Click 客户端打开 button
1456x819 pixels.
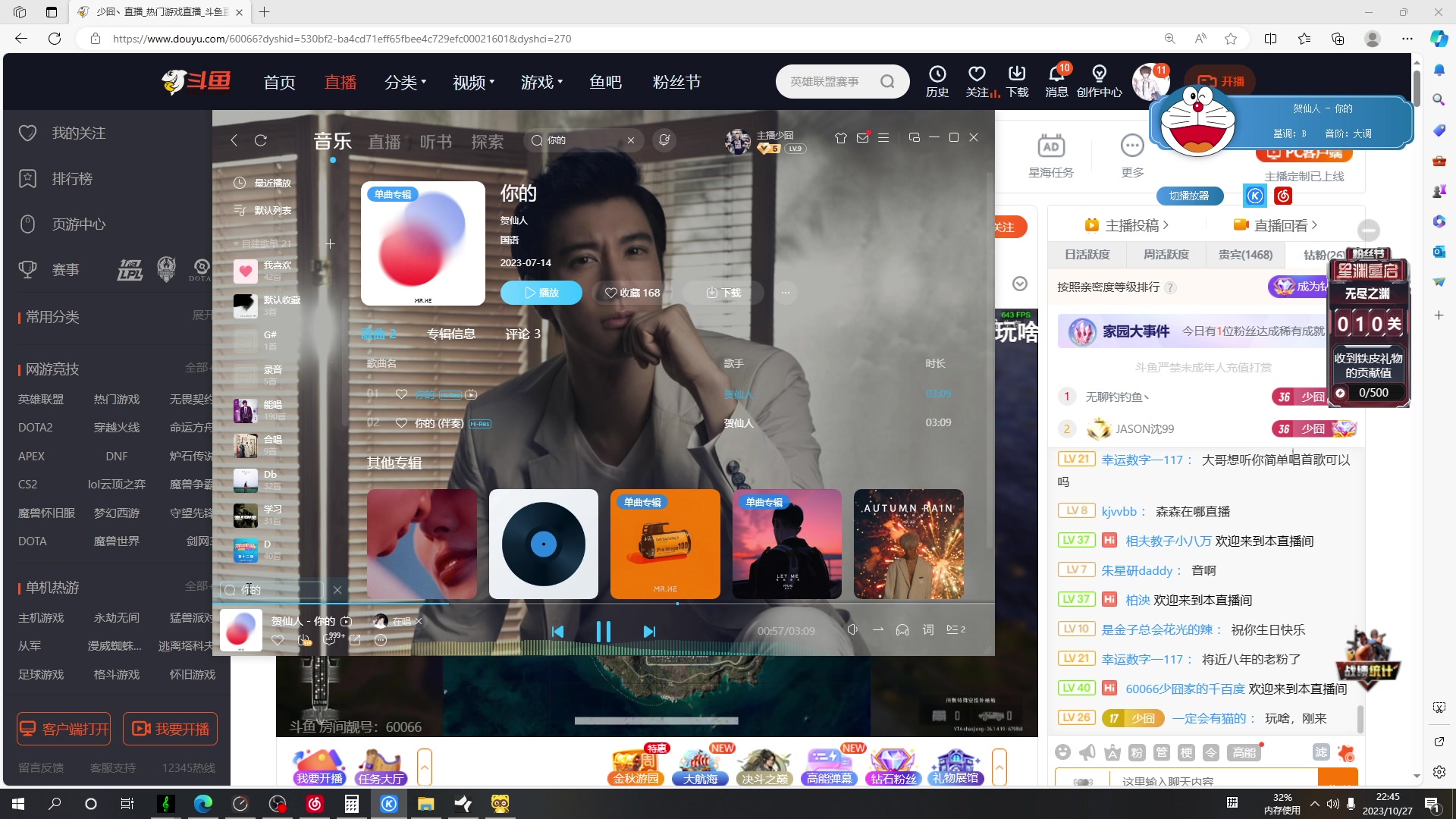(64, 729)
